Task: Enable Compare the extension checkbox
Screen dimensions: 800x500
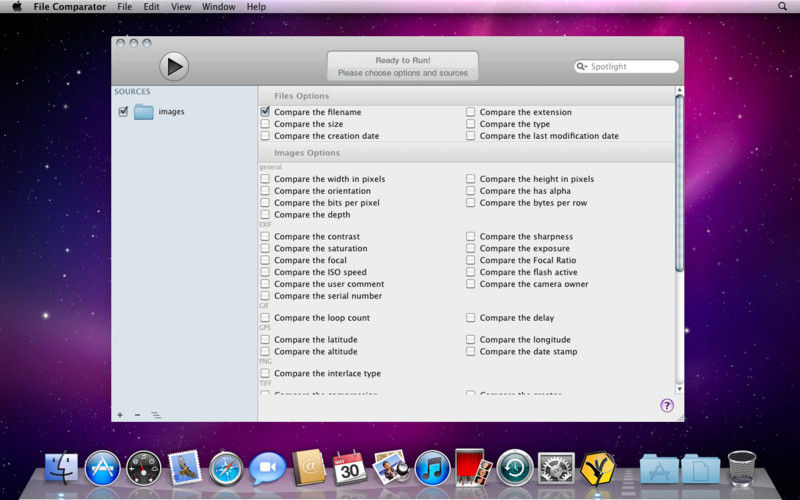Action: pos(471,112)
